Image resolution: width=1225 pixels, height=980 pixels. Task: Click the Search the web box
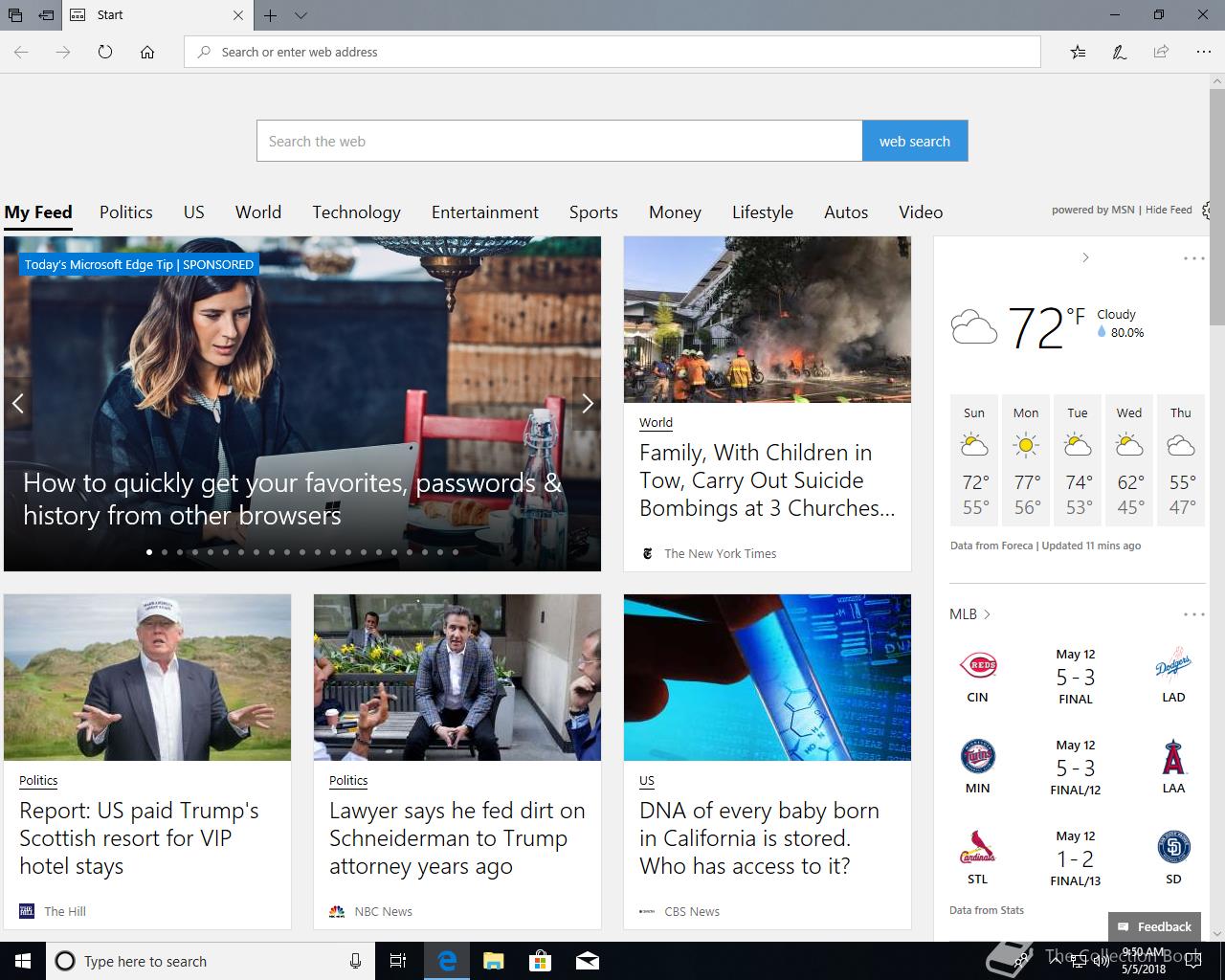pyautogui.click(x=560, y=141)
